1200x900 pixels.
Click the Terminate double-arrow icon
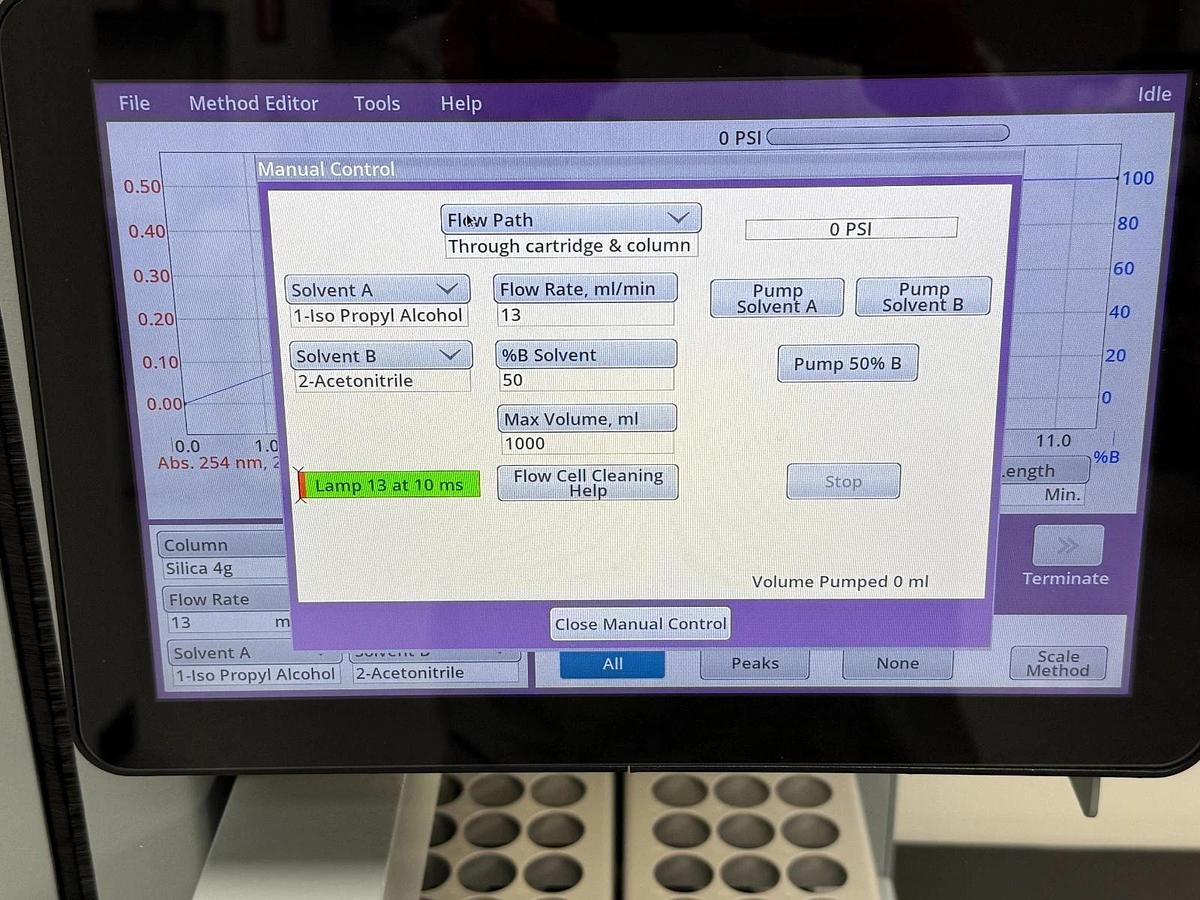coord(1068,546)
